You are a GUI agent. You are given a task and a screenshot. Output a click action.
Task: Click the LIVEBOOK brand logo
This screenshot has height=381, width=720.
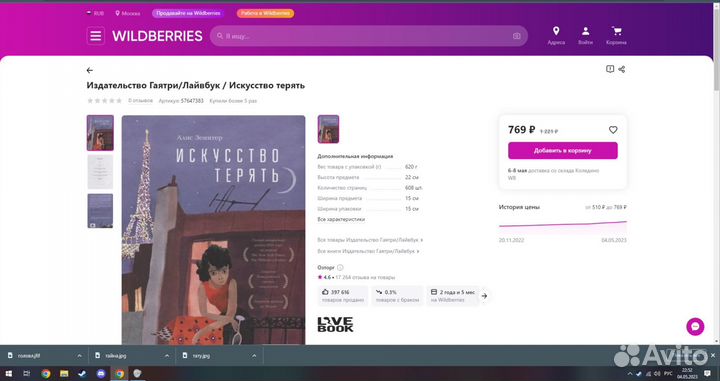335,324
